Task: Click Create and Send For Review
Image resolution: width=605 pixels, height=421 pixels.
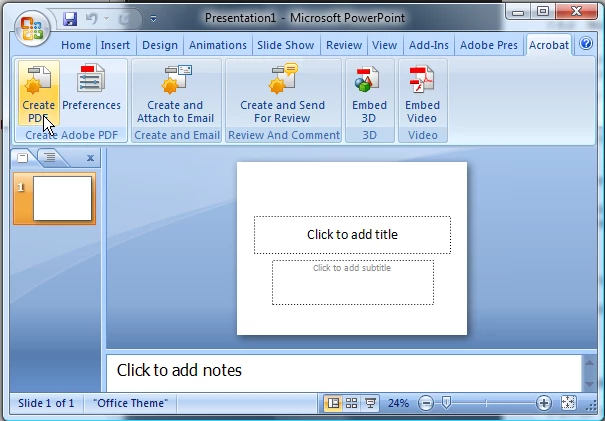Action: (x=283, y=93)
